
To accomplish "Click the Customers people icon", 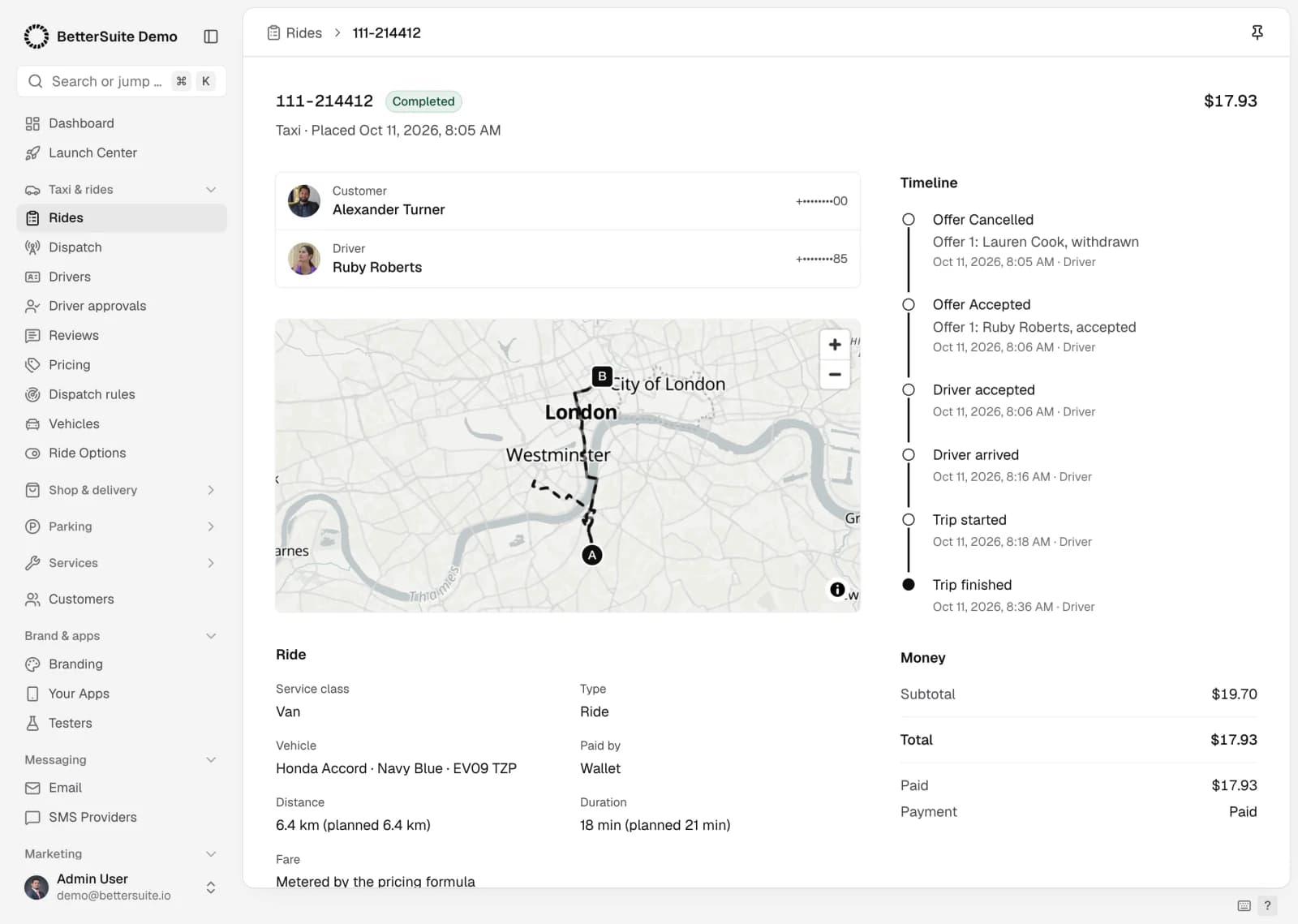I will coord(32,599).
